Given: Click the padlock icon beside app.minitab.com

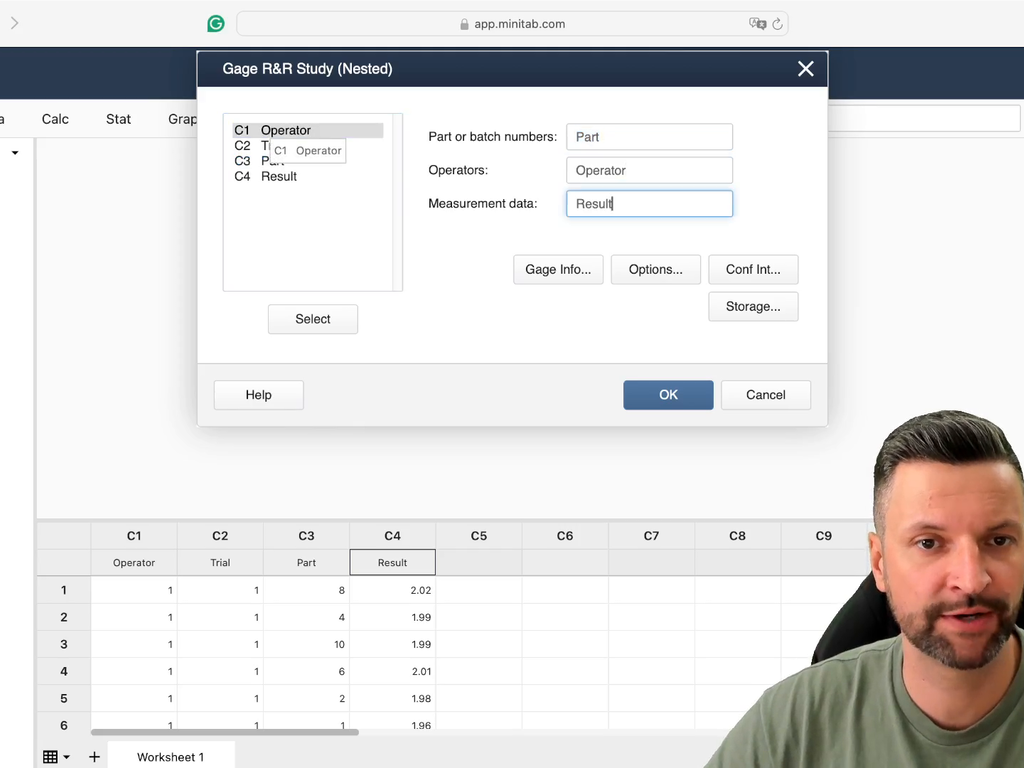Looking at the screenshot, I should (x=464, y=24).
